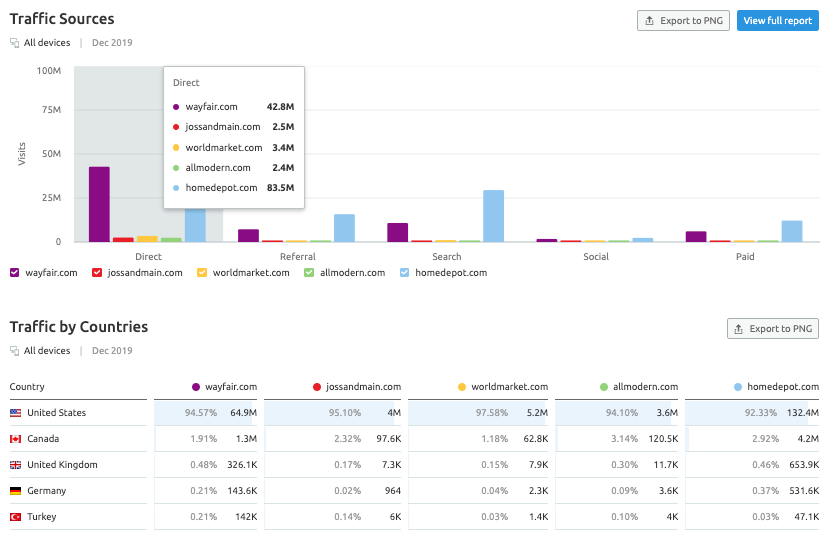Uncheck wayfair.com legend checkbox
Image resolution: width=829 pixels, height=534 pixels.
point(15,272)
